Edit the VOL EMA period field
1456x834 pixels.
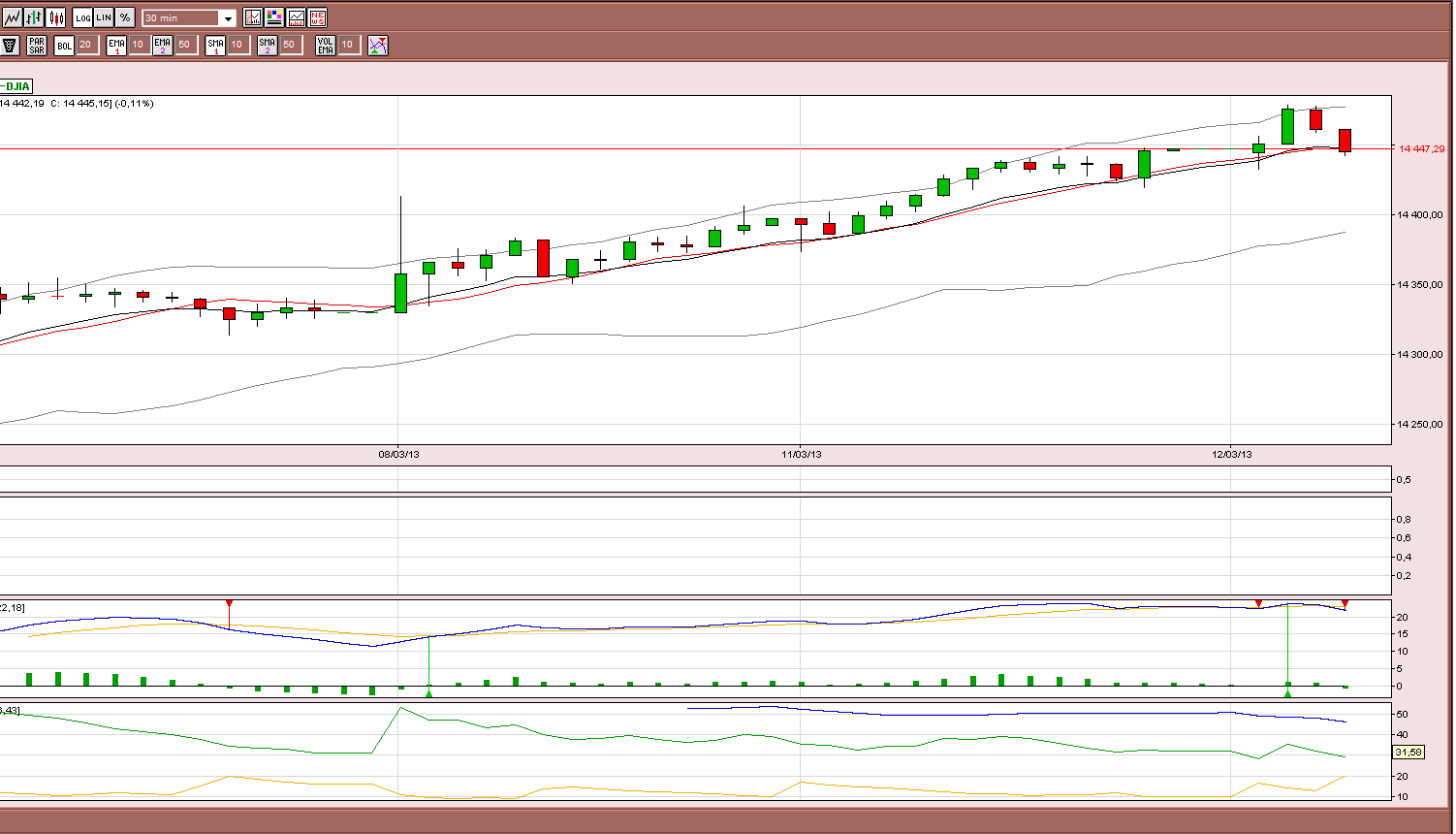tap(349, 45)
